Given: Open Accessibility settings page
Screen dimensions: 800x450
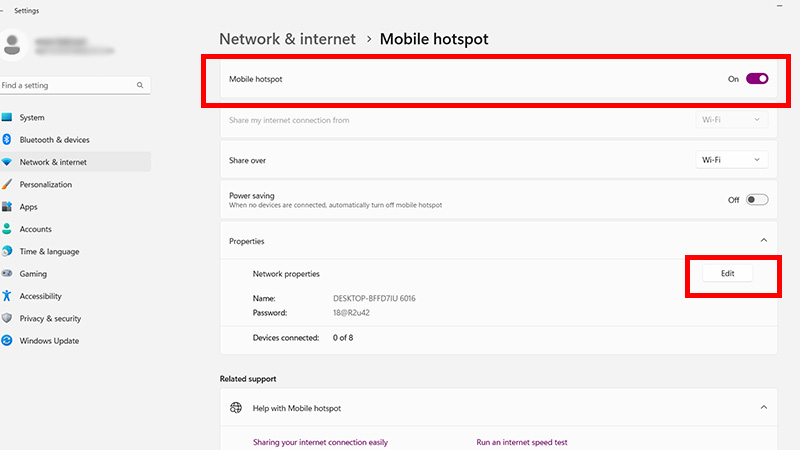Looking at the screenshot, I should 40,296.
